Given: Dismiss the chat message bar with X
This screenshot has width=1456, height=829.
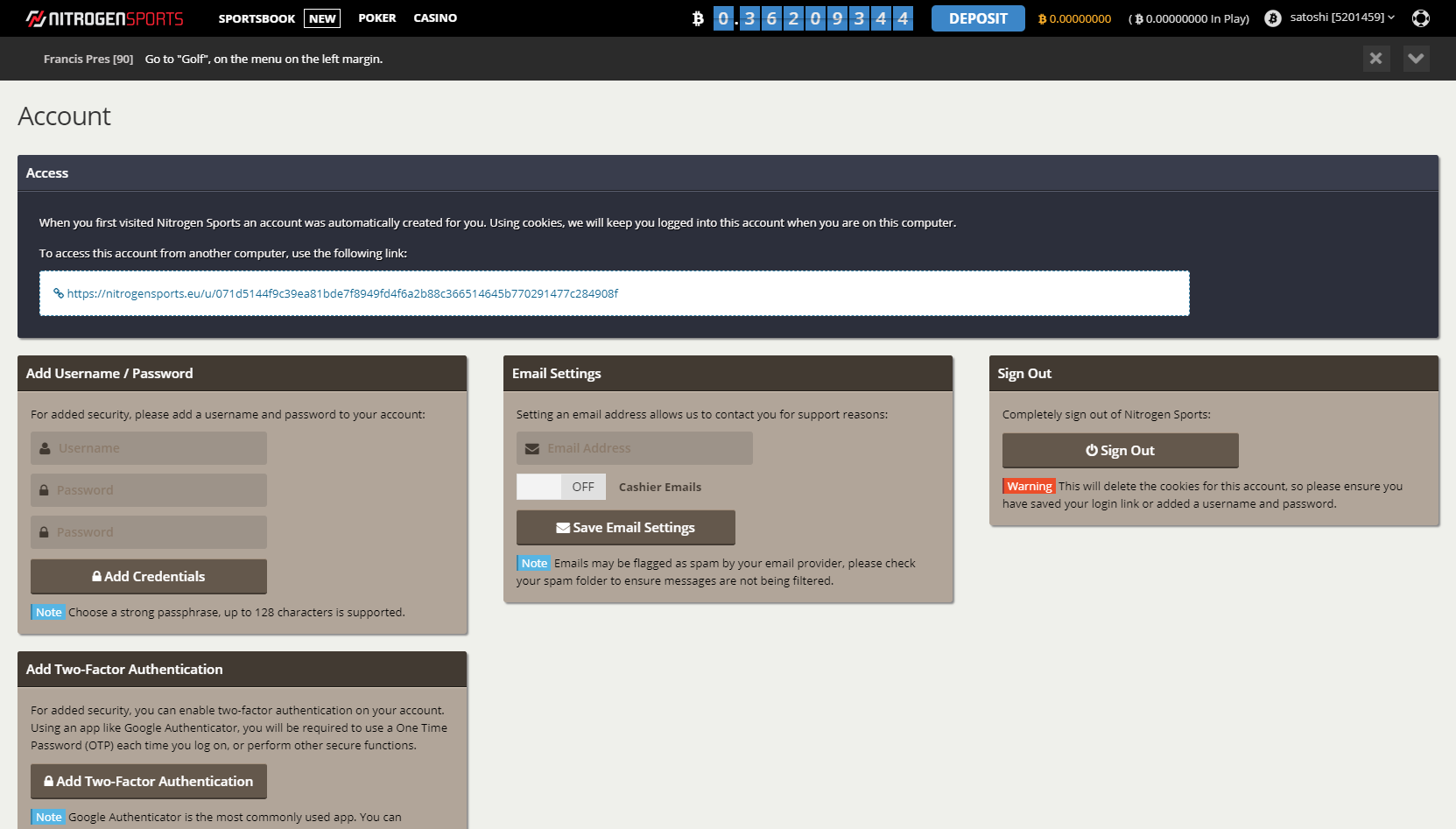Looking at the screenshot, I should coord(1376,59).
